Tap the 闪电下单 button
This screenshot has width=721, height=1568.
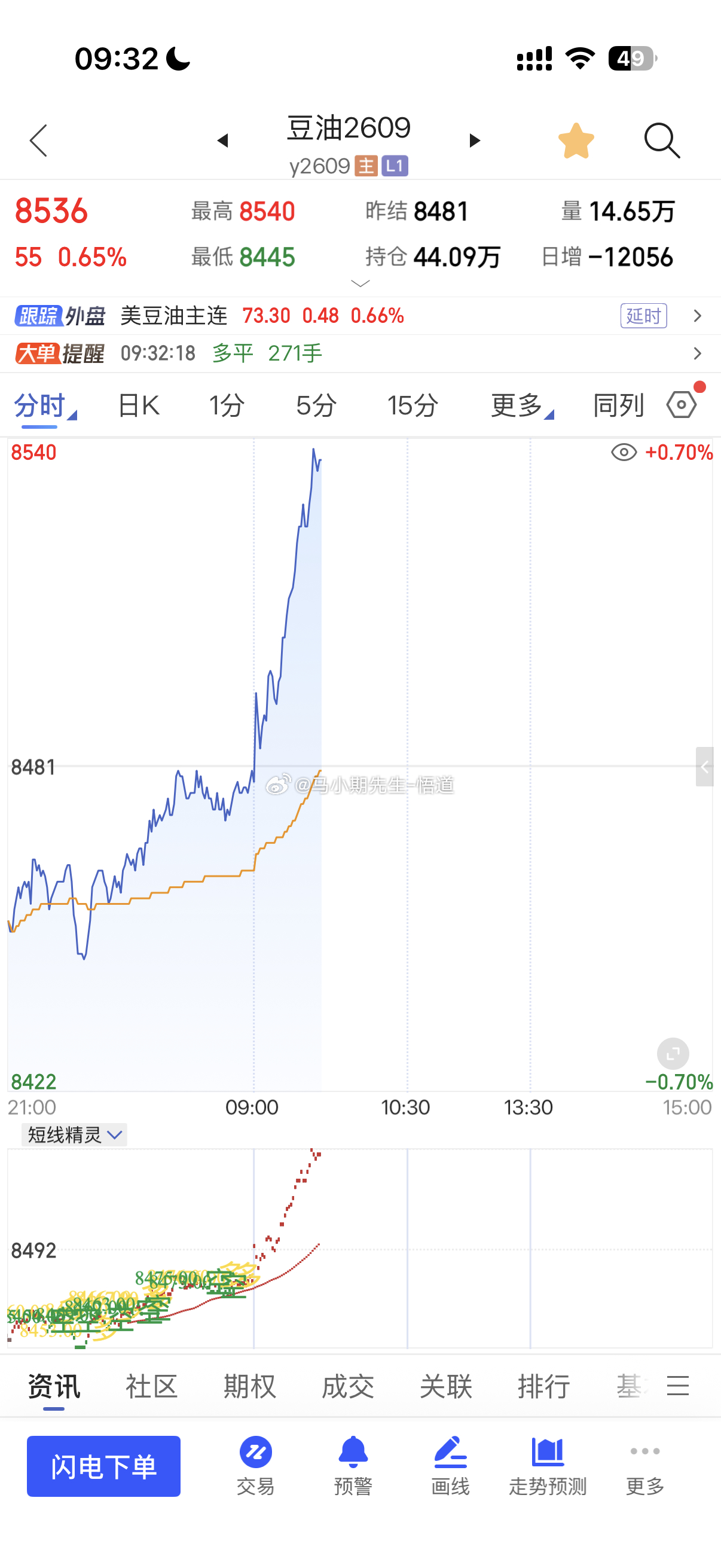[103, 1466]
